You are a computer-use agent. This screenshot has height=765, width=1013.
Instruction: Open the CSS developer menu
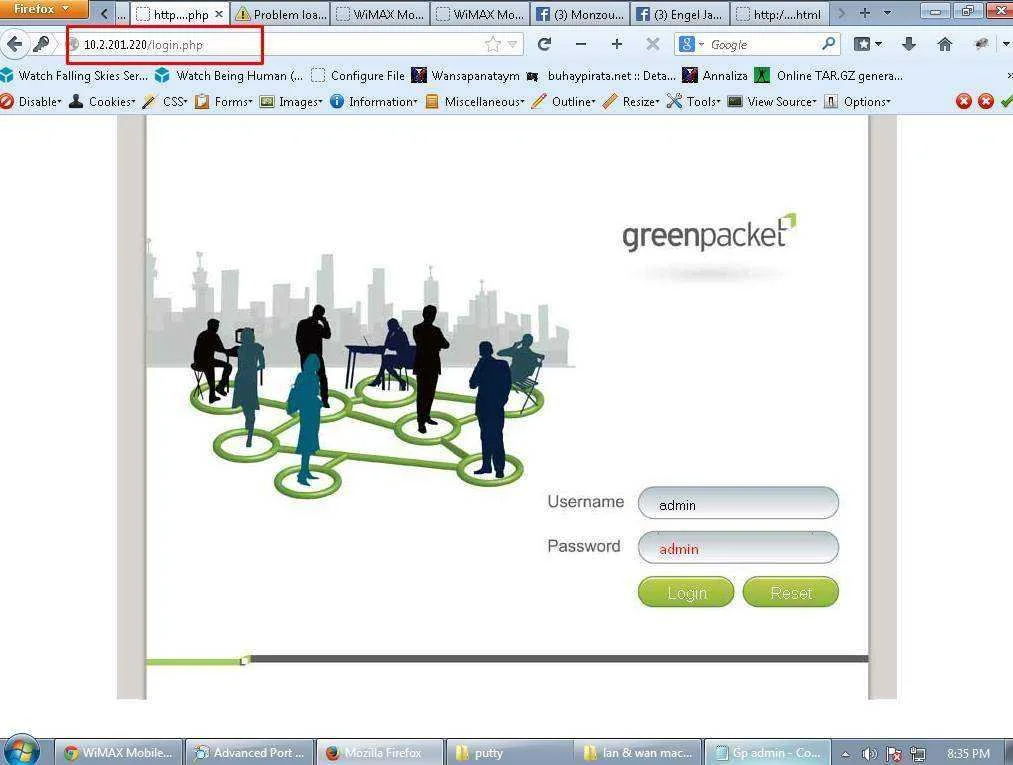tap(165, 101)
